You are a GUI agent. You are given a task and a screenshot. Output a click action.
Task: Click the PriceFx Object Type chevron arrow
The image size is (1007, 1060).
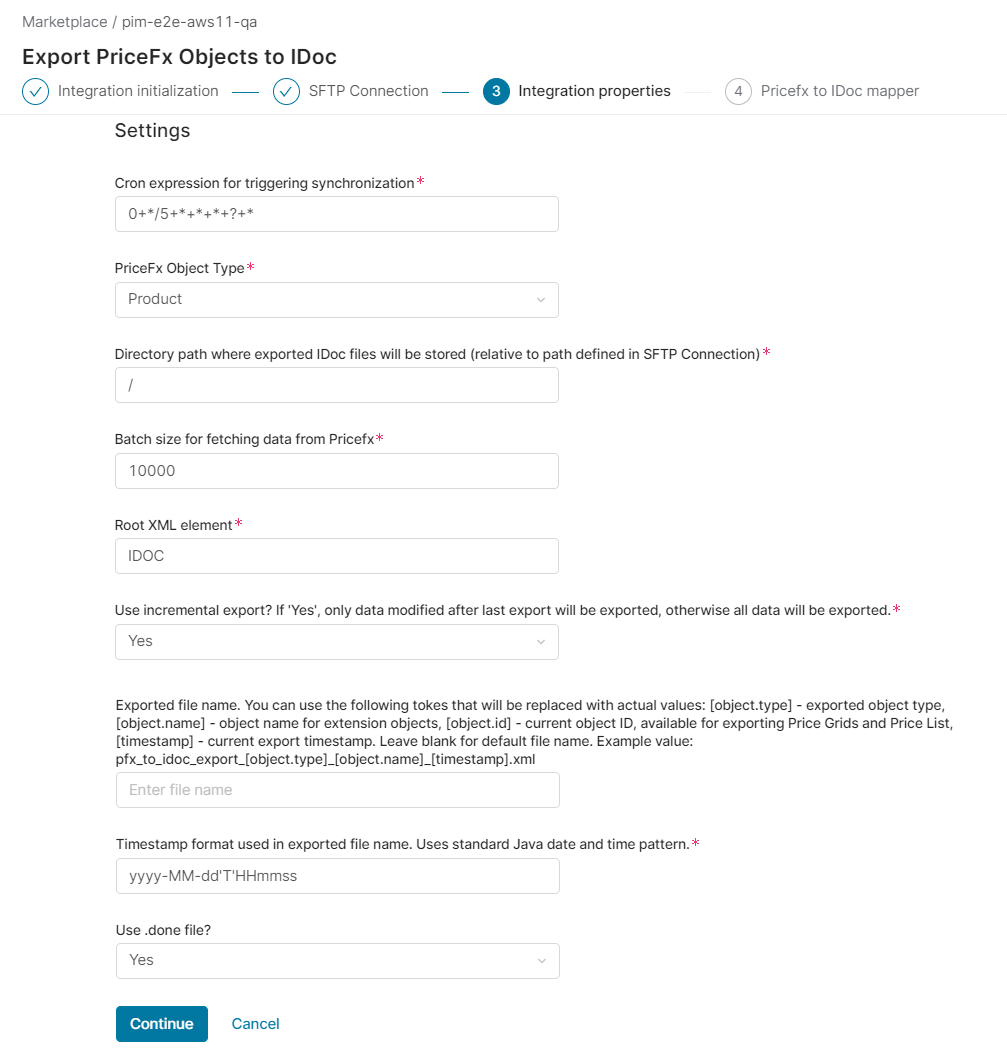(x=541, y=299)
